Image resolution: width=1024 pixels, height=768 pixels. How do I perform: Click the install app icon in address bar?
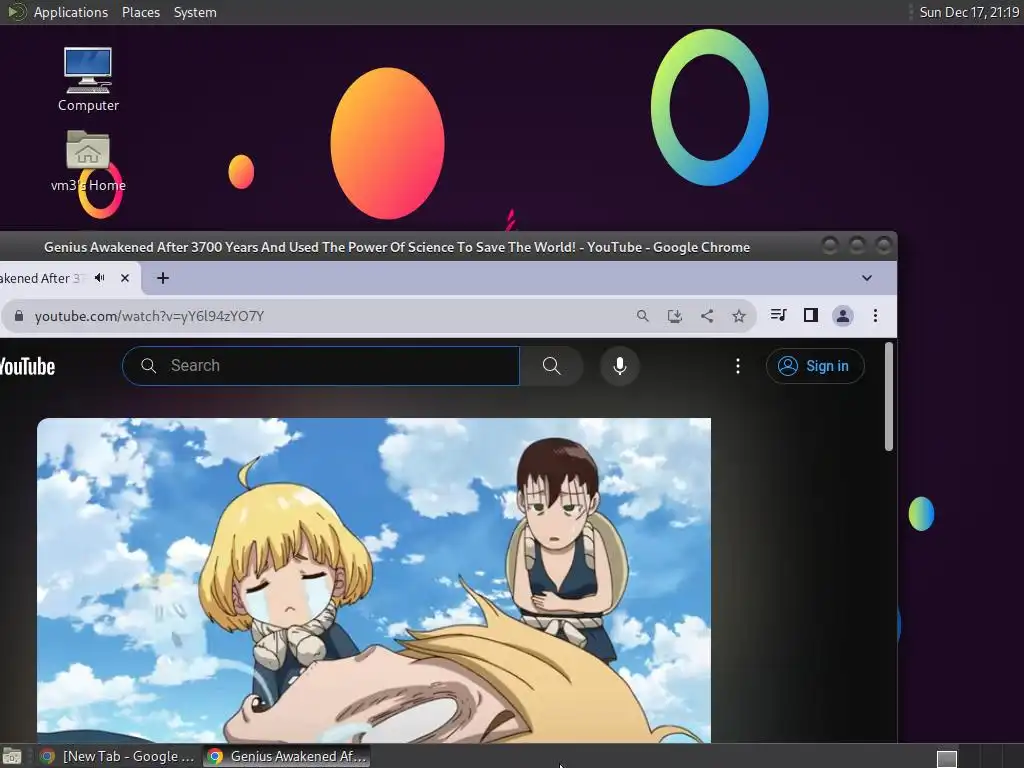click(x=675, y=316)
